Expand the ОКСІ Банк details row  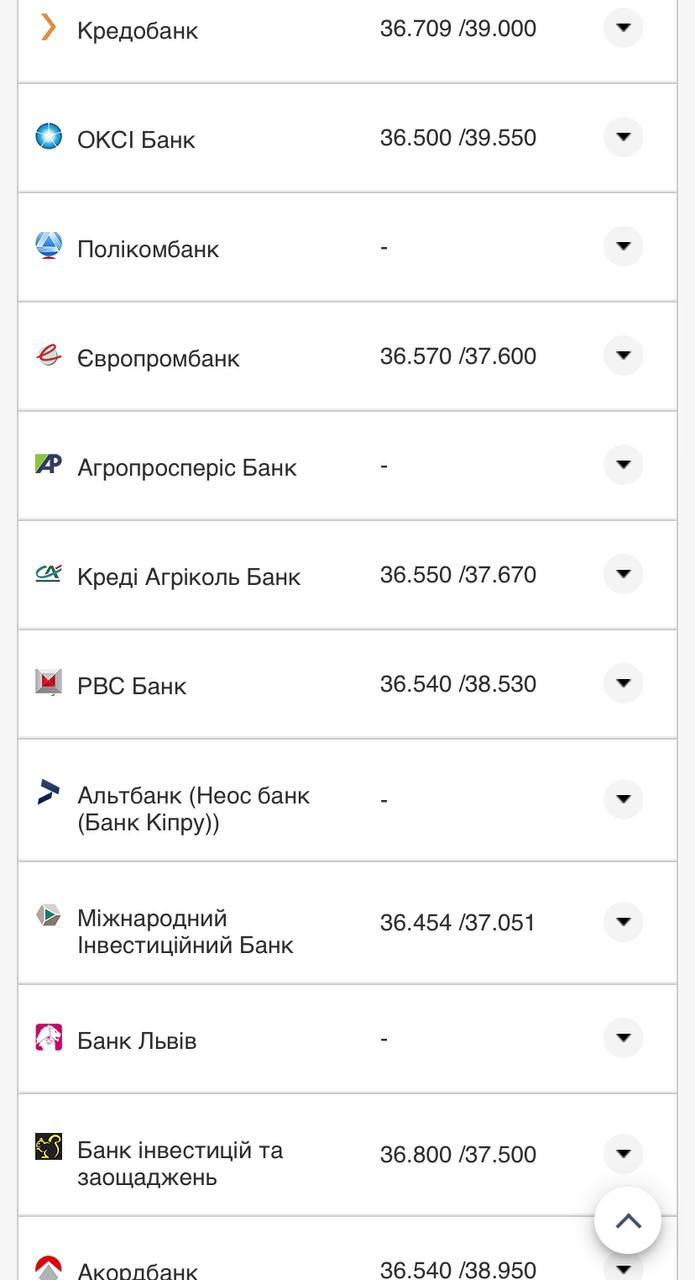(x=622, y=138)
